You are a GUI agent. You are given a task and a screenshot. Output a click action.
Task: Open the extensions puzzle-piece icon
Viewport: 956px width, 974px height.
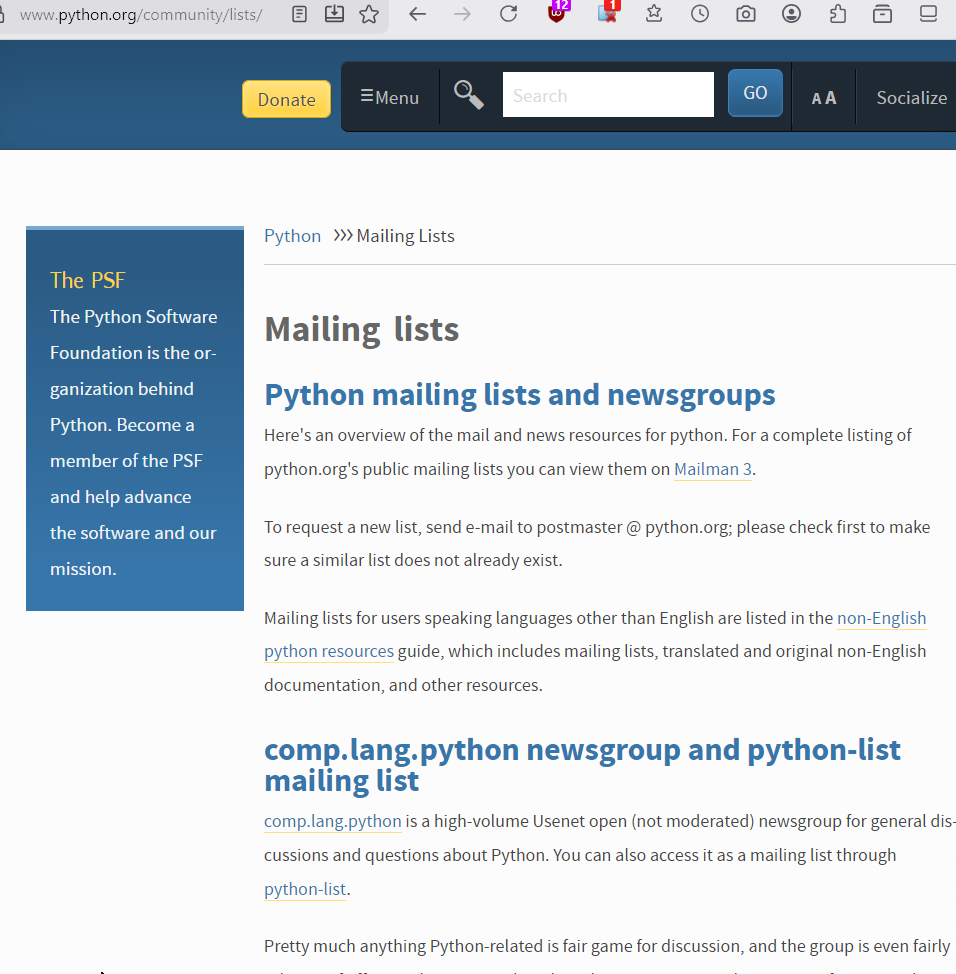tap(837, 14)
